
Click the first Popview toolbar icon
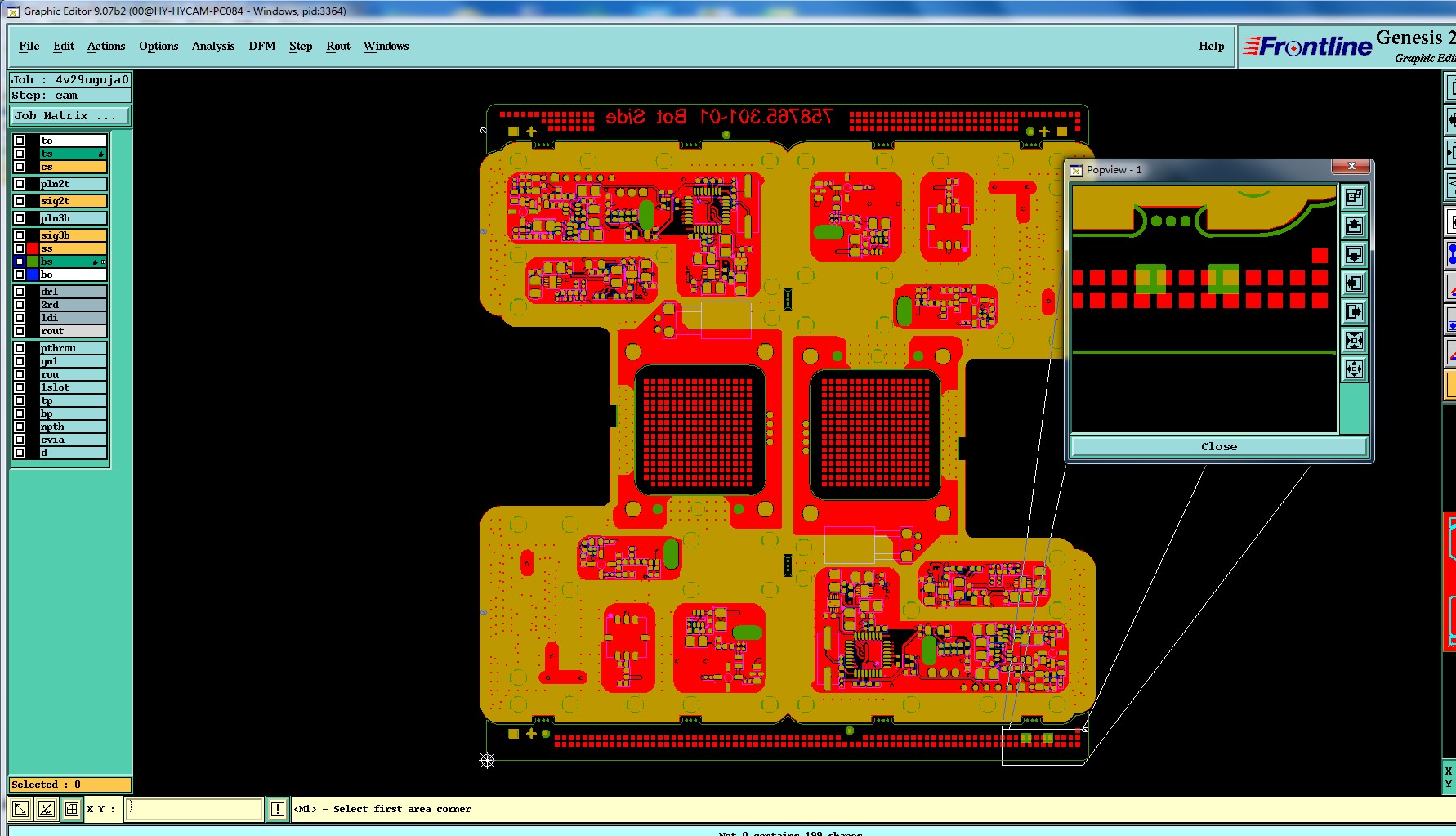1354,197
